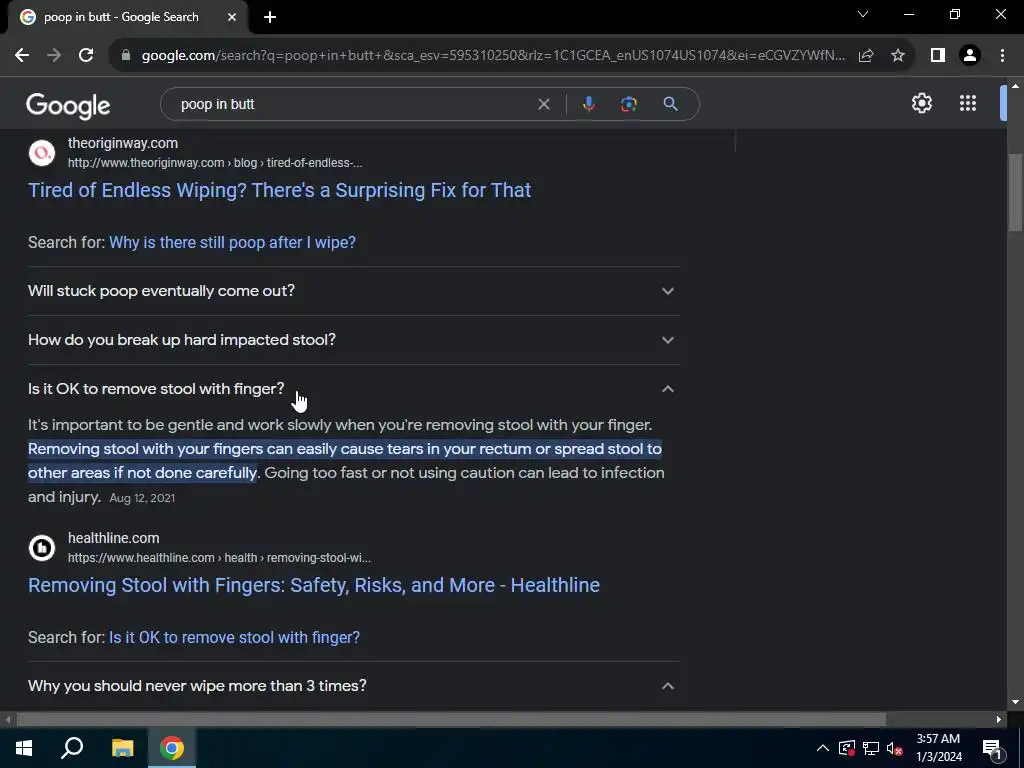Click the share page icon in address bar
This screenshot has height=768, width=1024.
coord(866,56)
